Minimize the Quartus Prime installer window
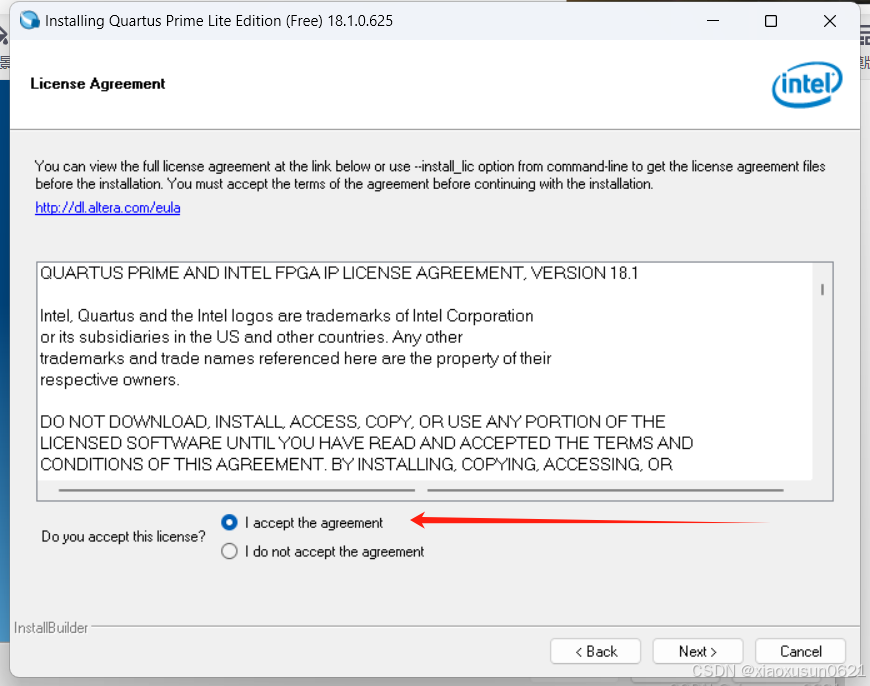 tap(712, 21)
